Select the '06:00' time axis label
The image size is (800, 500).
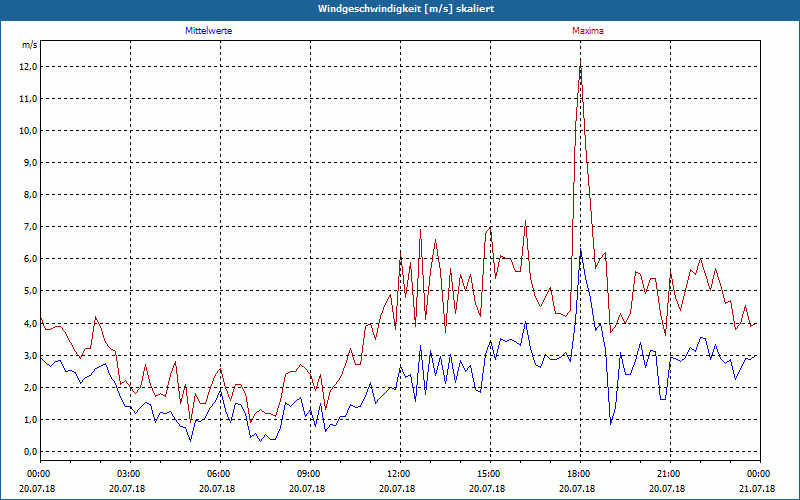coord(220,474)
